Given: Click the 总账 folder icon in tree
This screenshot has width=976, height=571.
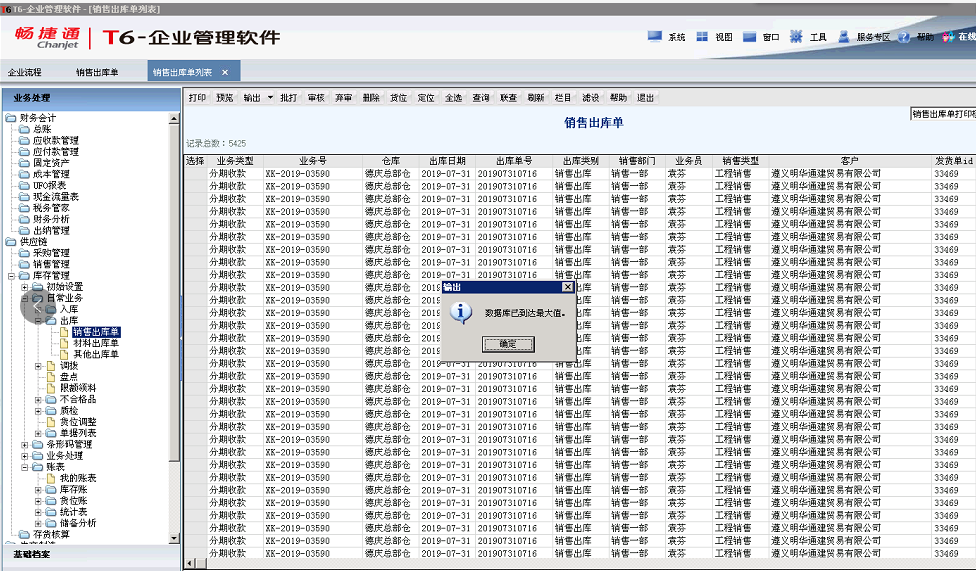Looking at the screenshot, I should pos(24,129).
